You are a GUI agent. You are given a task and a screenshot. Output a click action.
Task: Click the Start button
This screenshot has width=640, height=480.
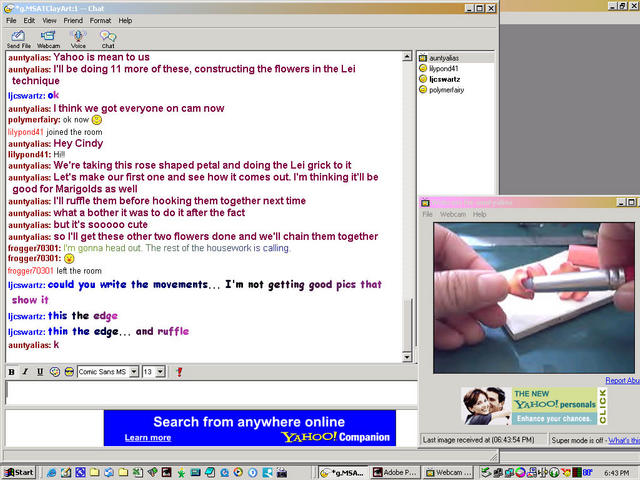19,472
